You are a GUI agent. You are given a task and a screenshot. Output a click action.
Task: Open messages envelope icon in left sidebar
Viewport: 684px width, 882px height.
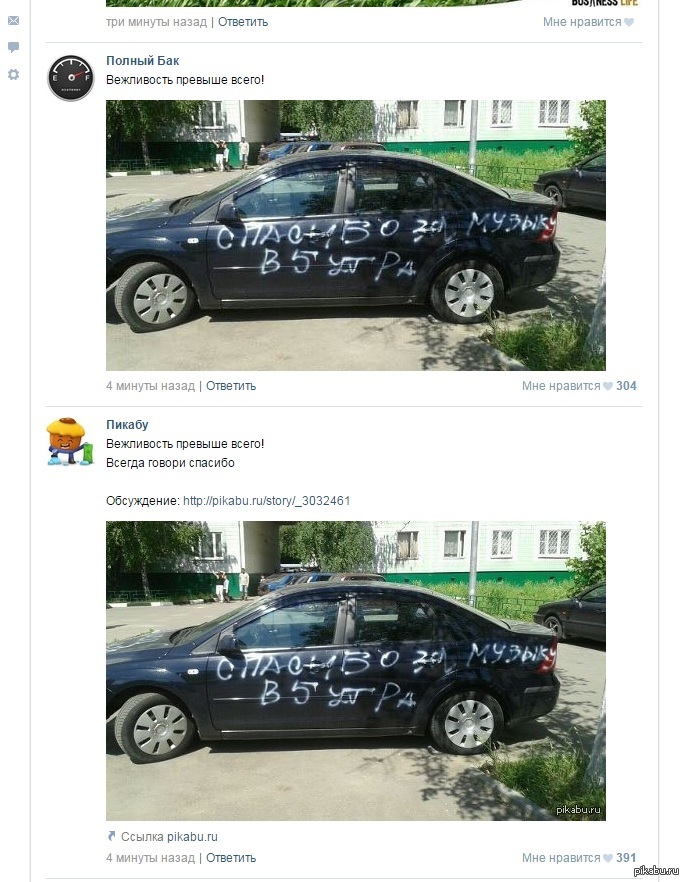14,21
